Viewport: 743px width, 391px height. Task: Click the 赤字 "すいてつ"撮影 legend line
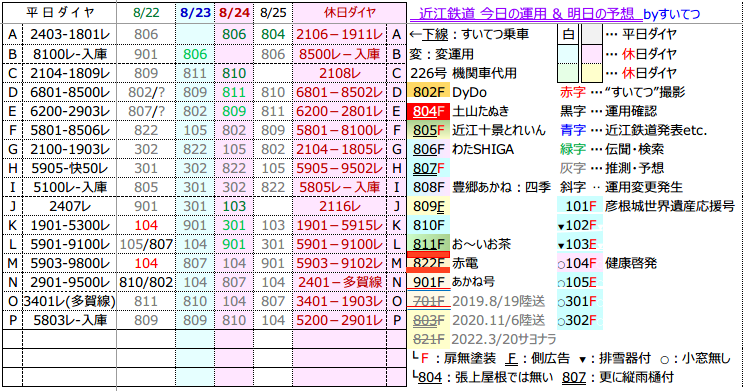tap(622, 92)
